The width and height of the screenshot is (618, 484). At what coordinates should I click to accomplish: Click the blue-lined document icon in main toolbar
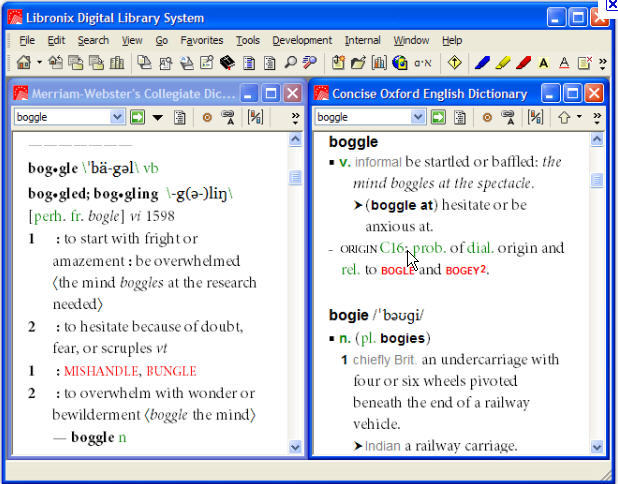249,62
